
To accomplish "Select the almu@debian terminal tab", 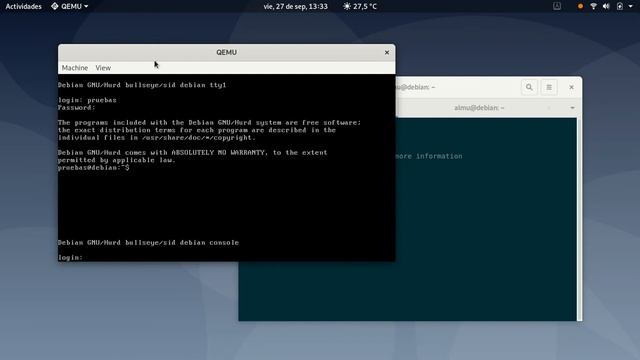I will pos(479,108).
